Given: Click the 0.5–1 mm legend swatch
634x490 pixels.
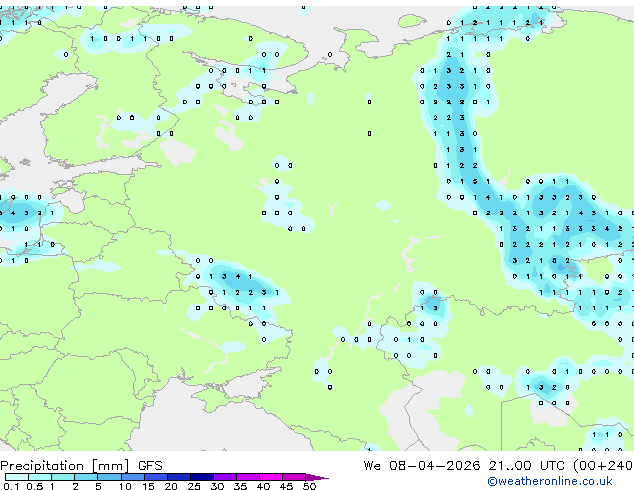Looking at the screenshot, I should click(40, 477).
